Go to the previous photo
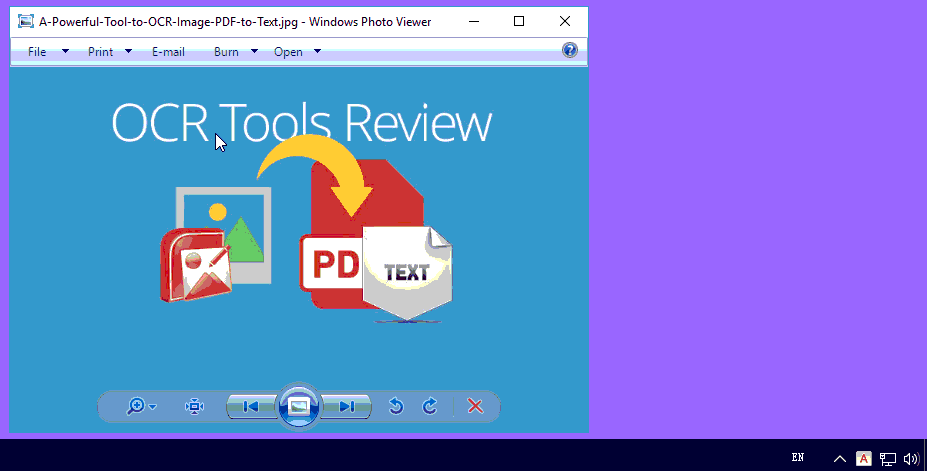This screenshot has width=927, height=471. coord(251,407)
